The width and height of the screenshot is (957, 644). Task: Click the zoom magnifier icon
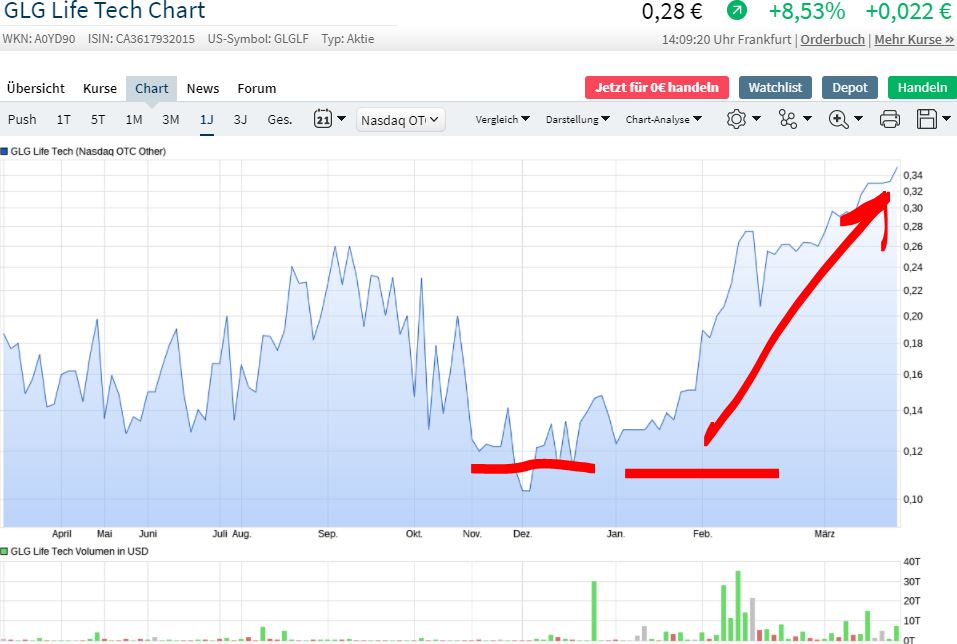click(839, 119)
